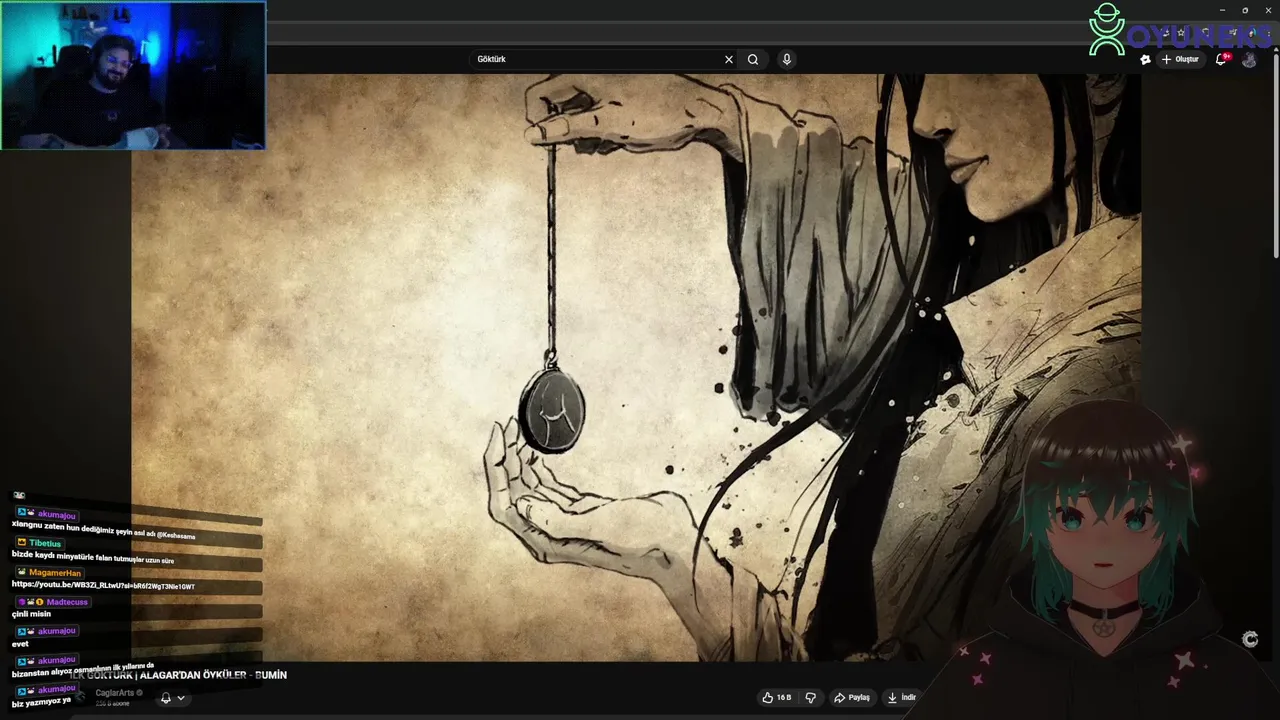Open the browser three-dot menu

(x=1267, y=33)
